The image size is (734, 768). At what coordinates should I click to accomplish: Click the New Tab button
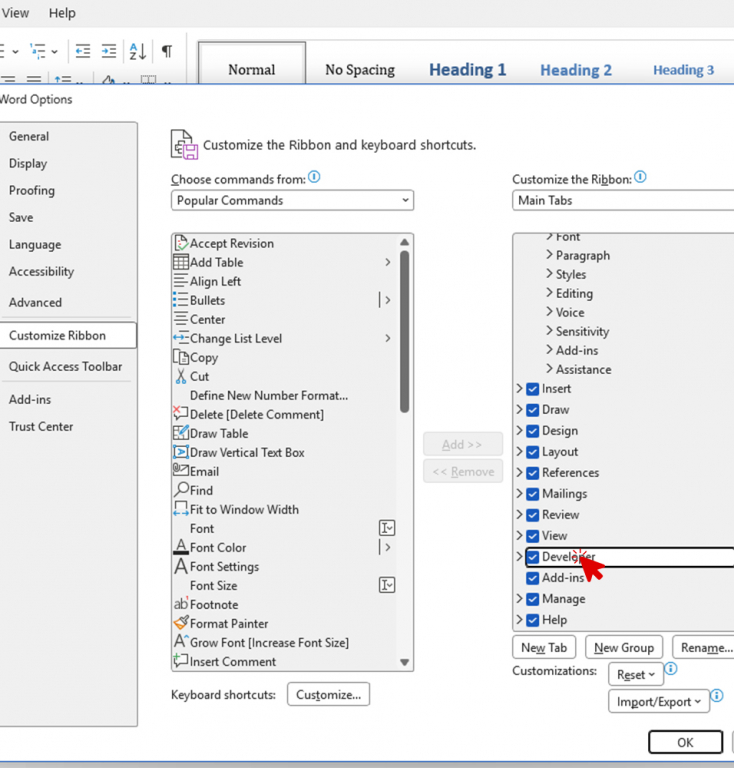[x=544, y=648]
